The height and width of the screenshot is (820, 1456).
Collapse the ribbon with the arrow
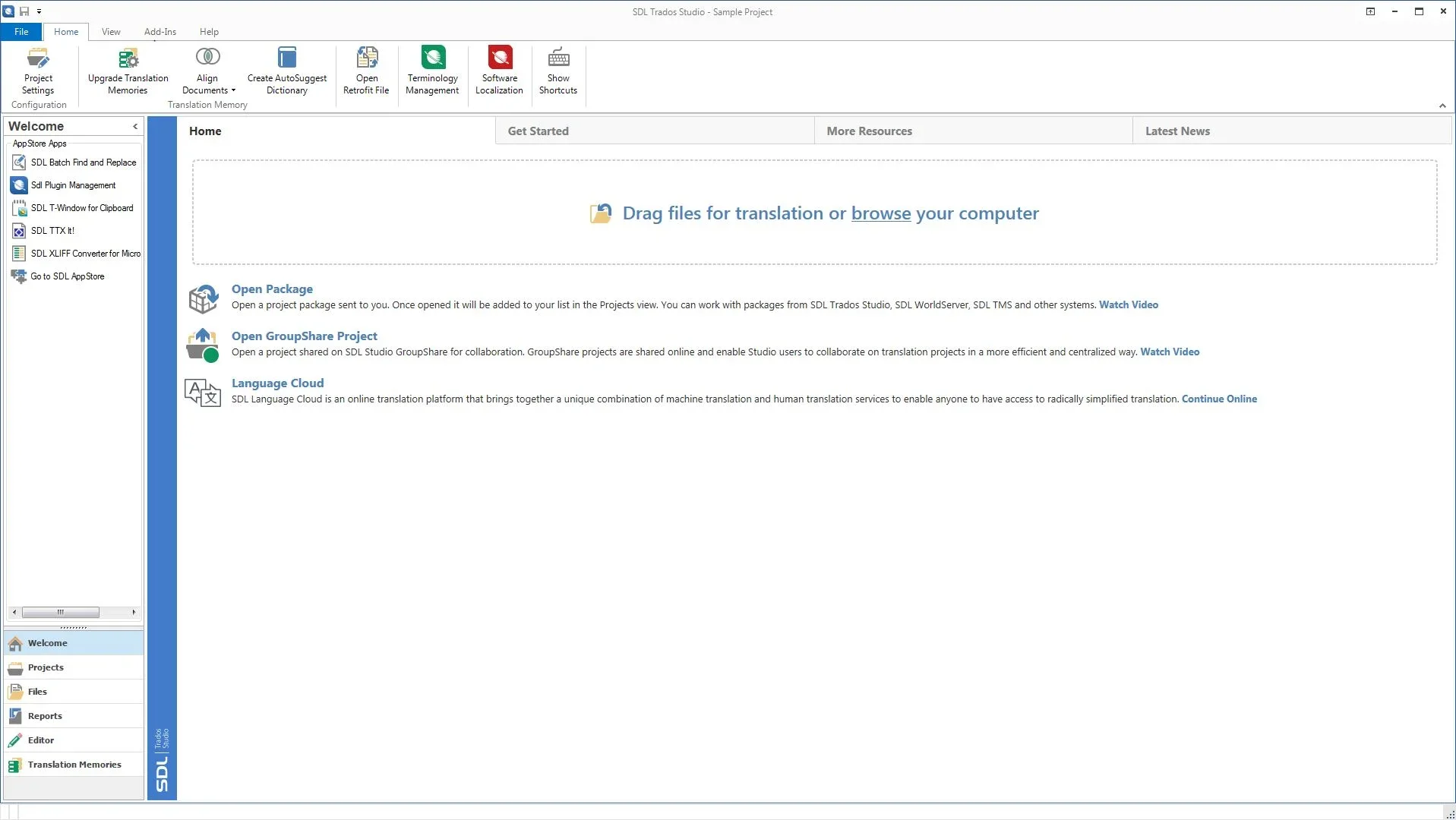coord(1442,106)
